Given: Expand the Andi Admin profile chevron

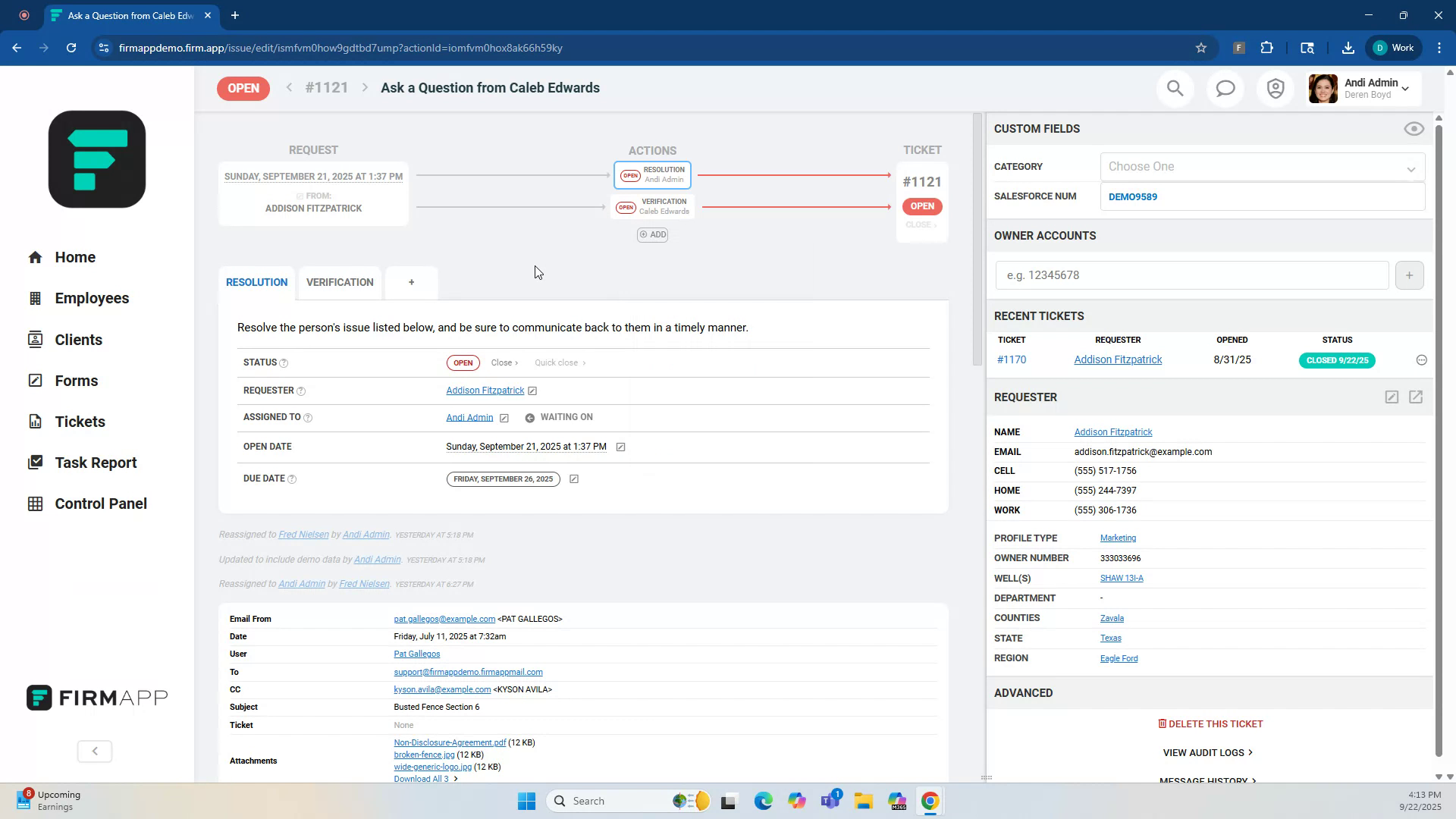Looking at the screenshot, I should (1407, 87).
